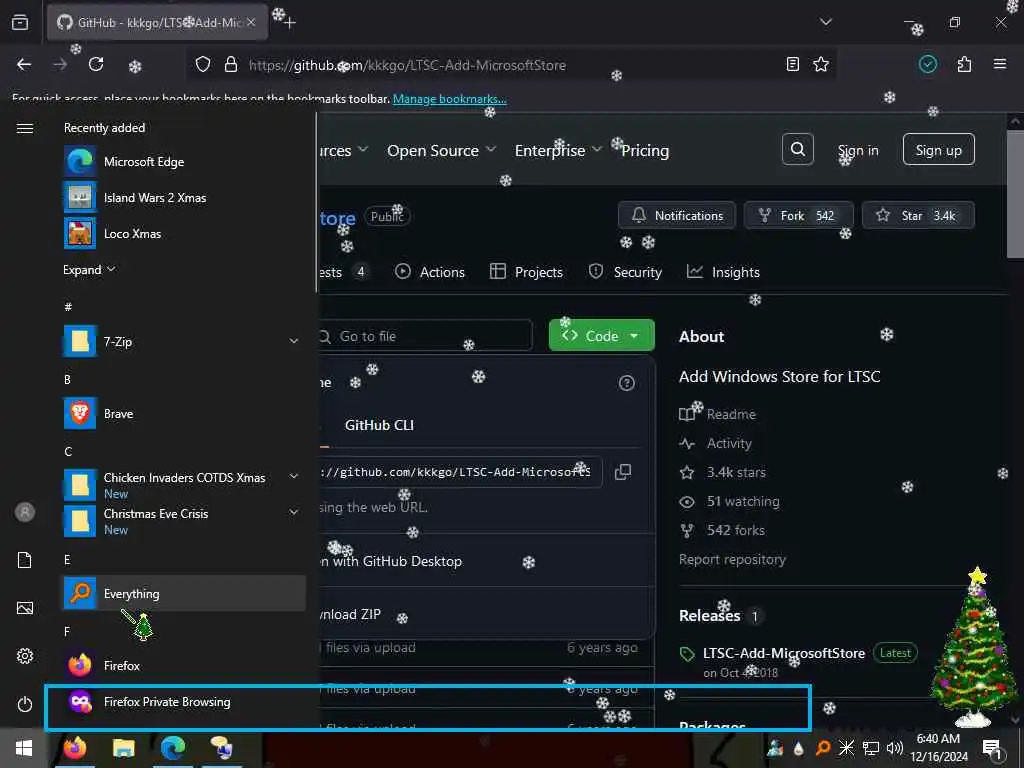Switch to the Actions tab
The image size is (1024, 768).
(x=430, y=272)
